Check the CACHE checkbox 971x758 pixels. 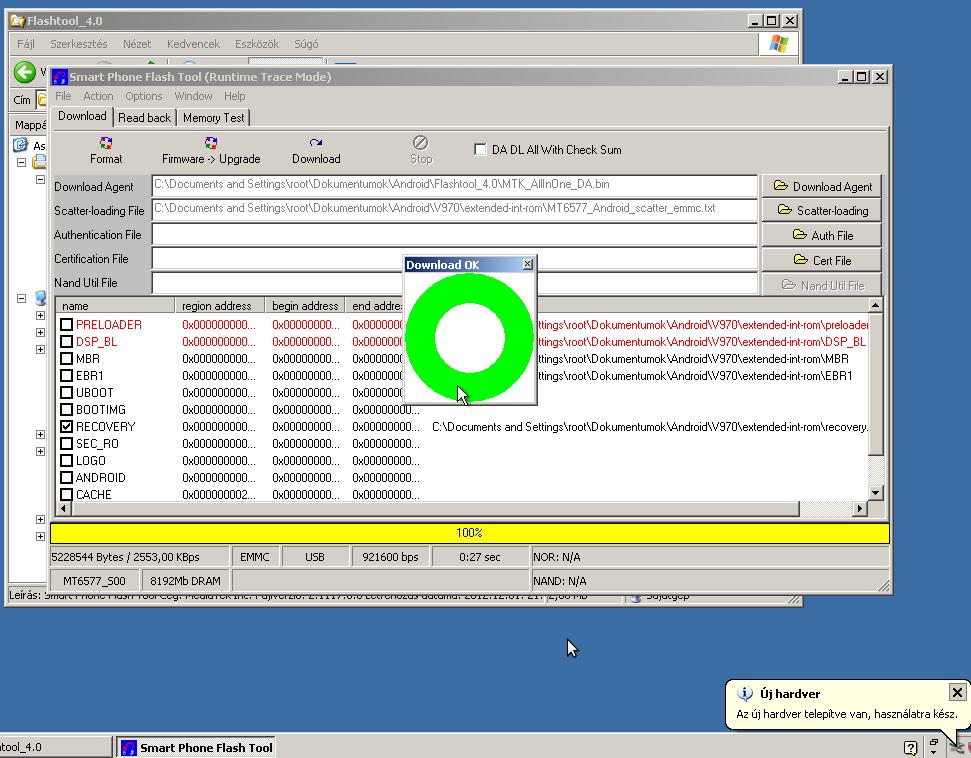click(66, 495)
